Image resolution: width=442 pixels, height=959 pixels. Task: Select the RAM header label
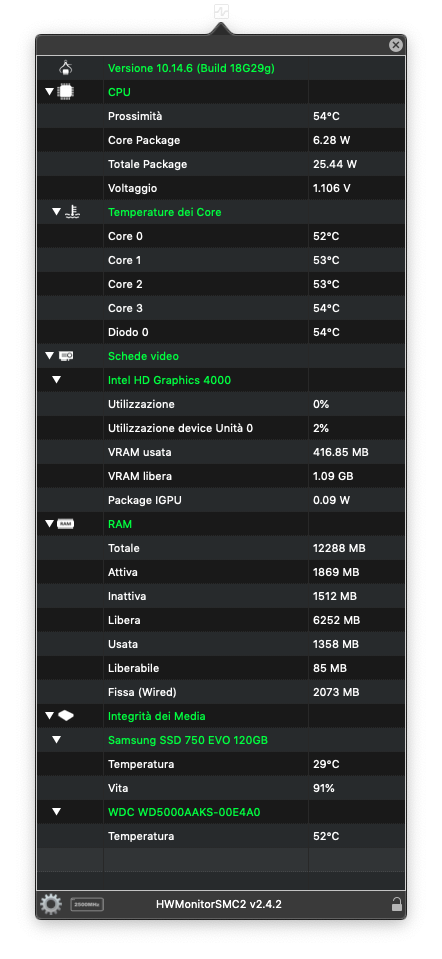click(120, 524)
